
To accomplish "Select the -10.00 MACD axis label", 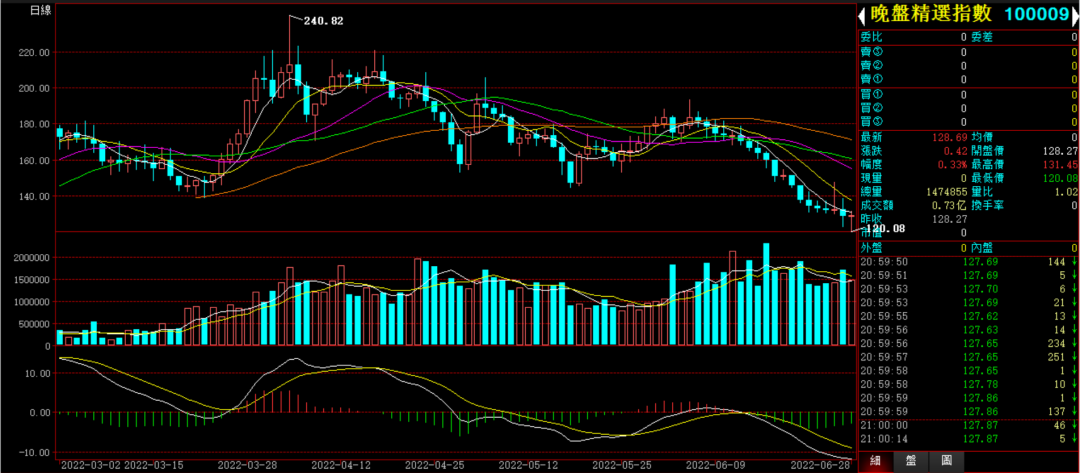I will pos(34,452).
